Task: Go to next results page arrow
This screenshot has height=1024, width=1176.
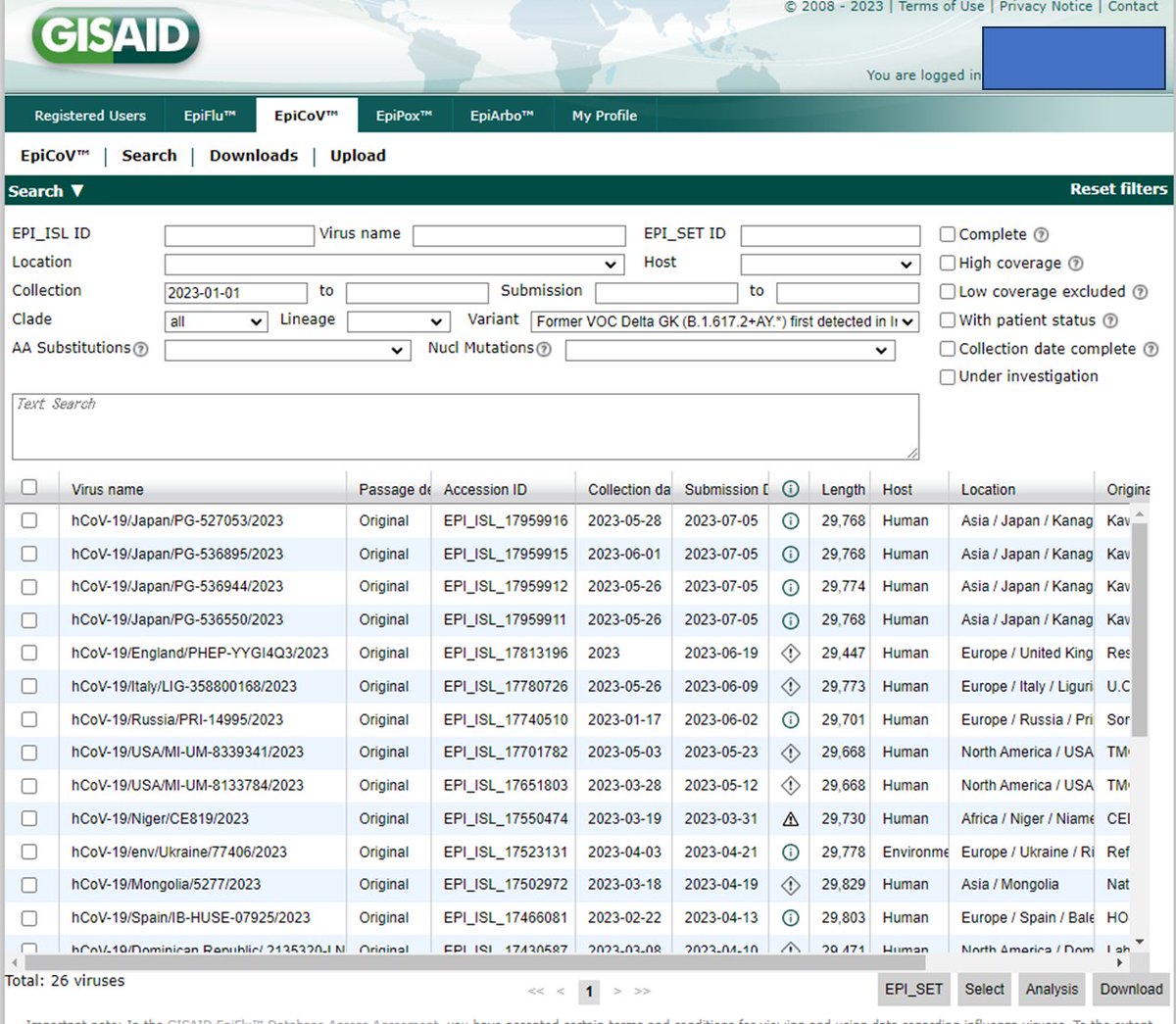Action: (x=617, y=991)
